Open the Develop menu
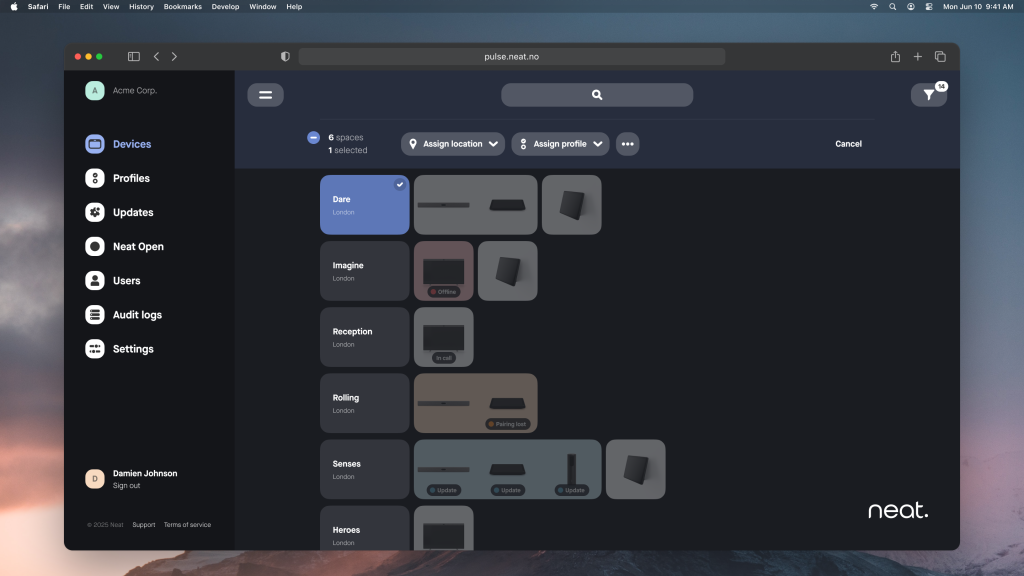 (225, 7)
